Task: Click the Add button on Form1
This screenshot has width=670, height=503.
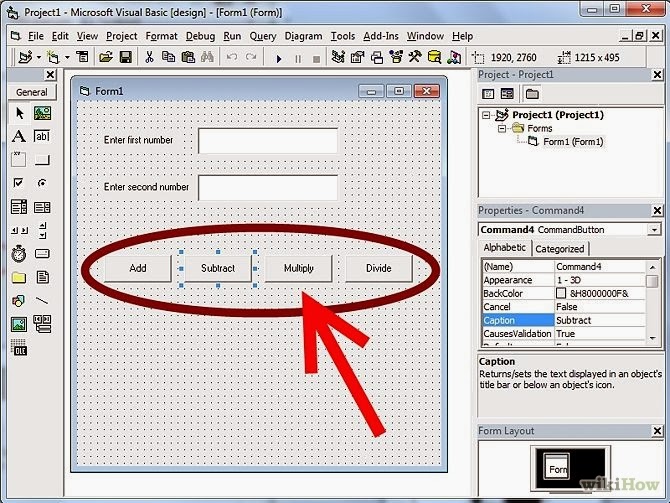Action: [138, 268]
